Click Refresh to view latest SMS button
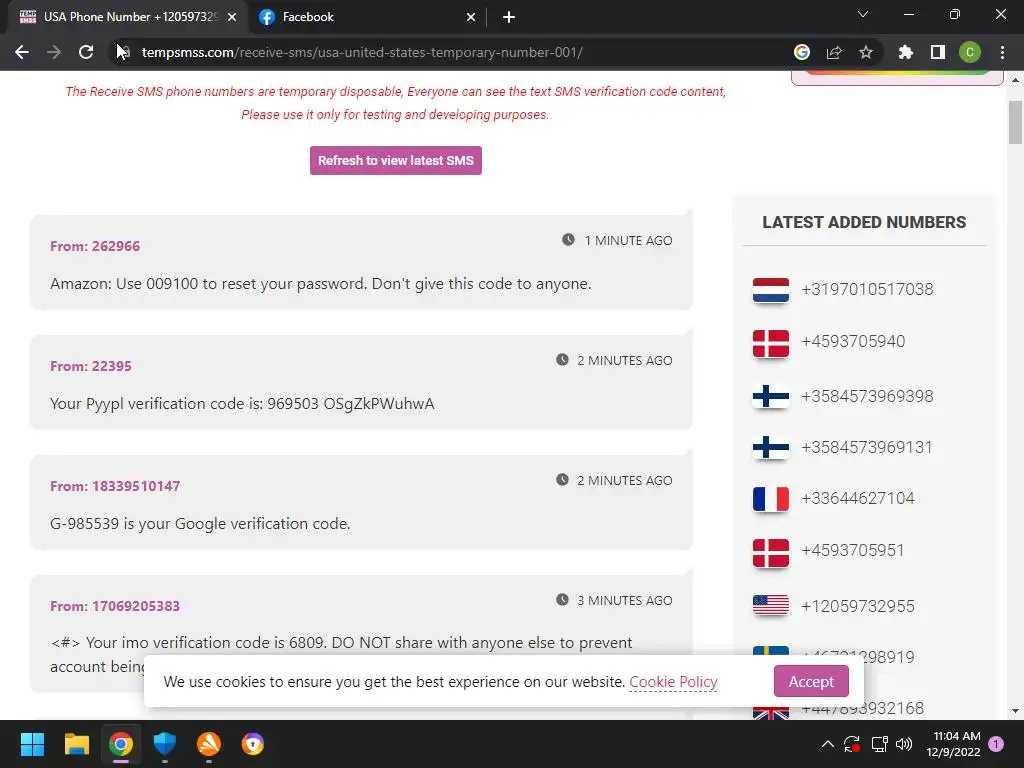This screenshot has width=1024, height=768. coord(396,161)
